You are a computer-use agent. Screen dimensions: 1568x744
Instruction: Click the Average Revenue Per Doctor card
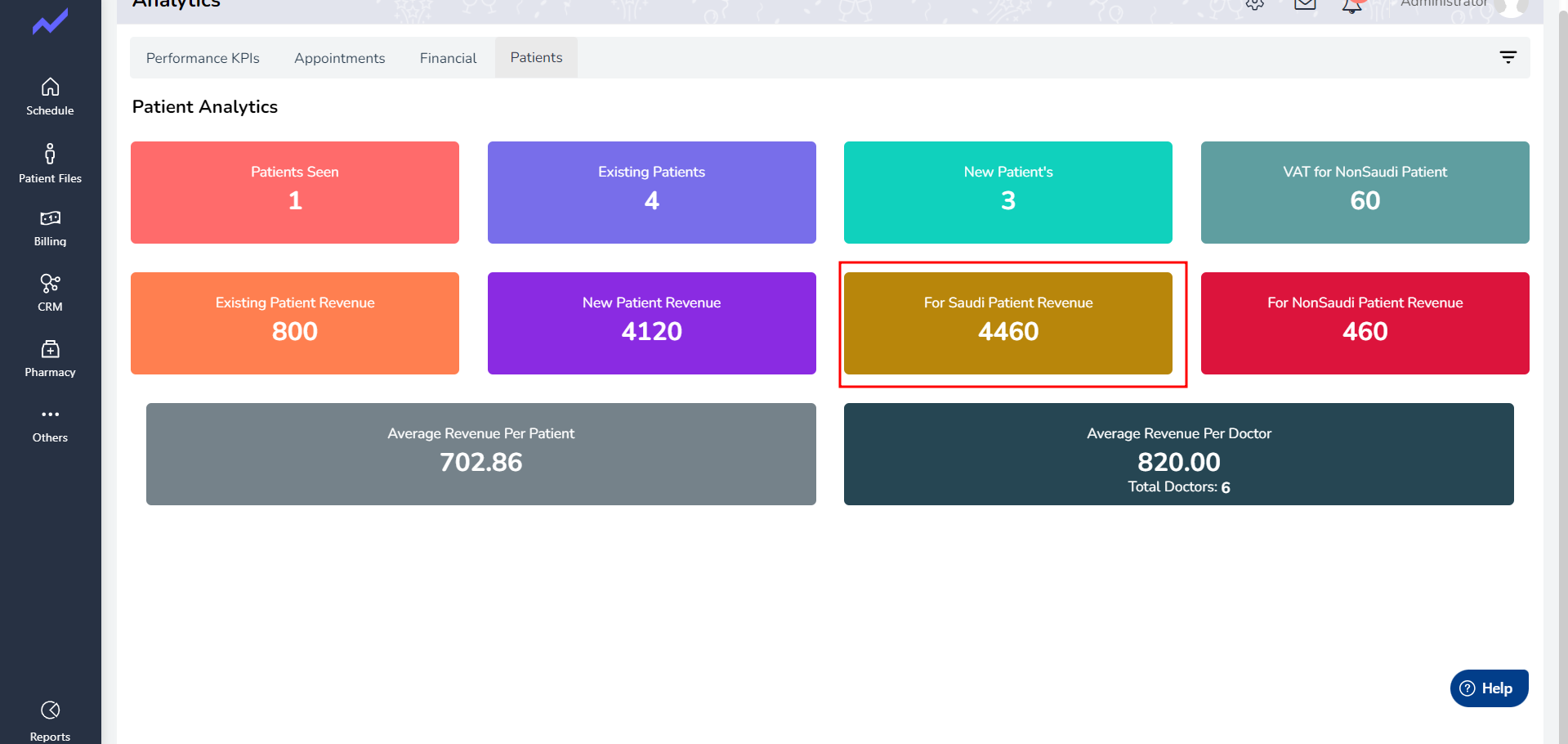click(x=1178, y=454)
